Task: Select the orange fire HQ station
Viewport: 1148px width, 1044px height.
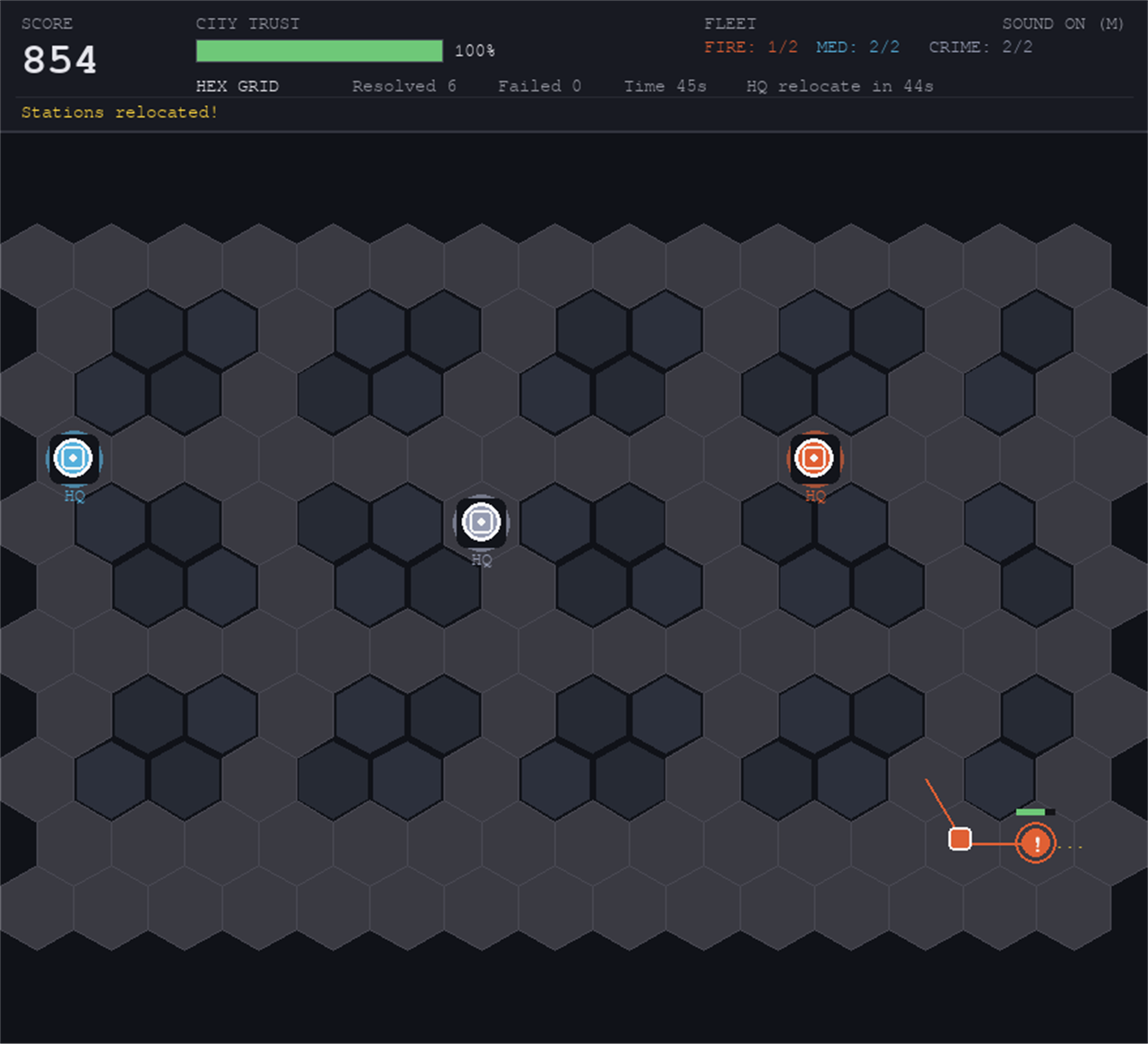Action: 814,458
